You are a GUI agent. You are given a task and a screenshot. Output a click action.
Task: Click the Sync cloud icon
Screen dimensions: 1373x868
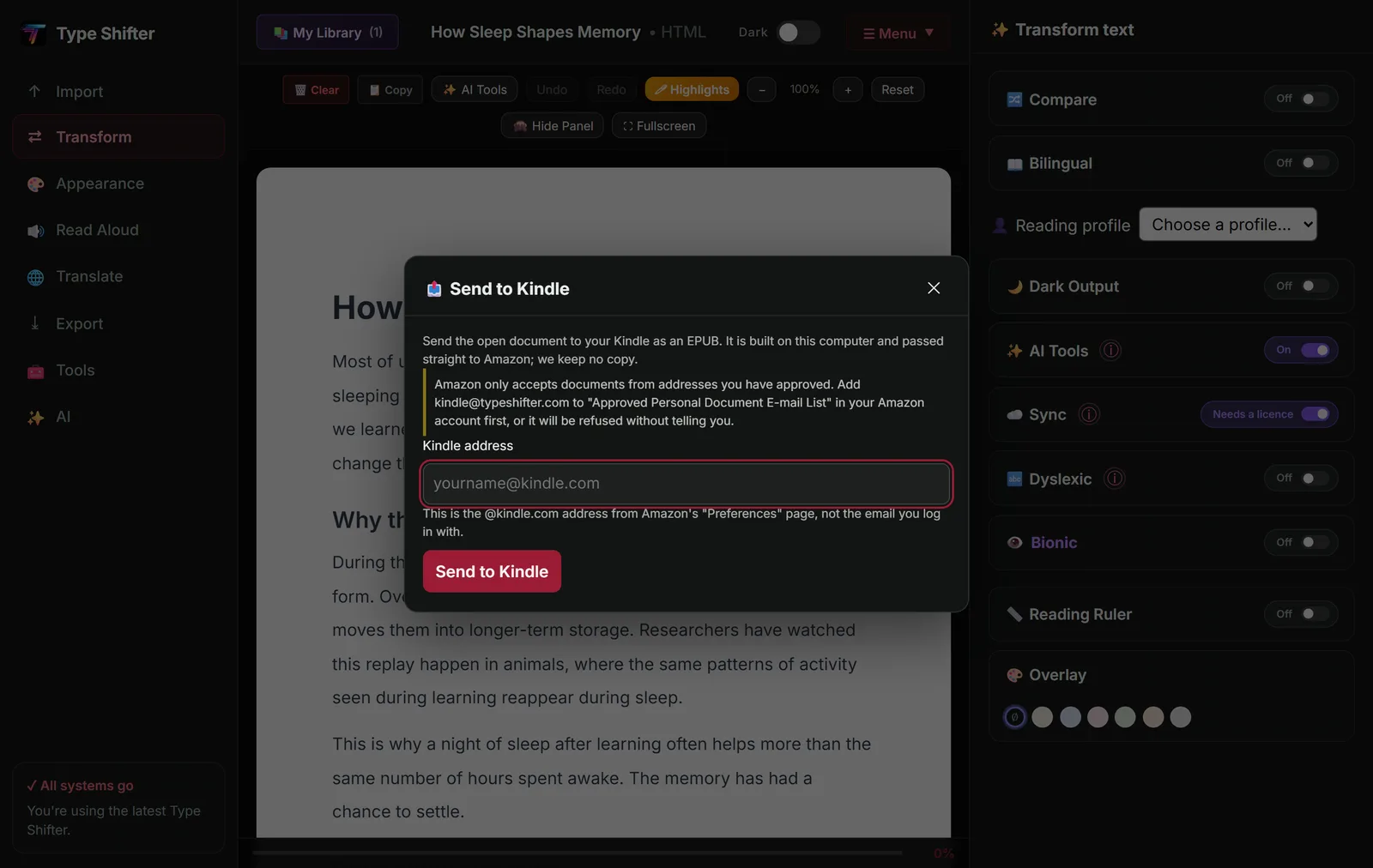point(1014,415)
